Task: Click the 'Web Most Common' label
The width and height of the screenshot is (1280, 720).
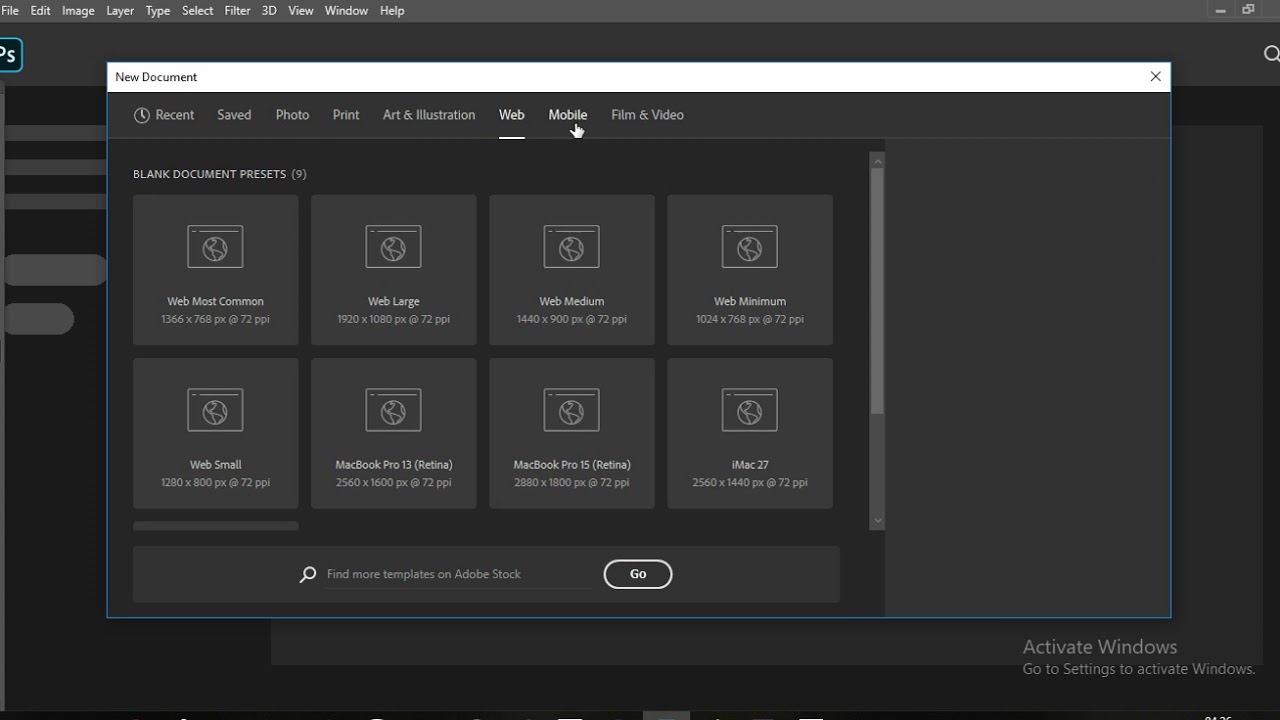Action: [215, 301]
